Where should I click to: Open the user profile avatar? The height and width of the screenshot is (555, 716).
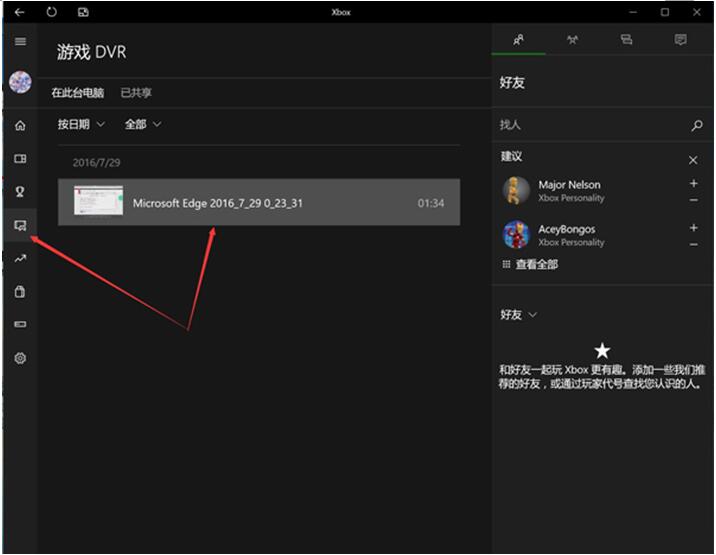point(20,83)
